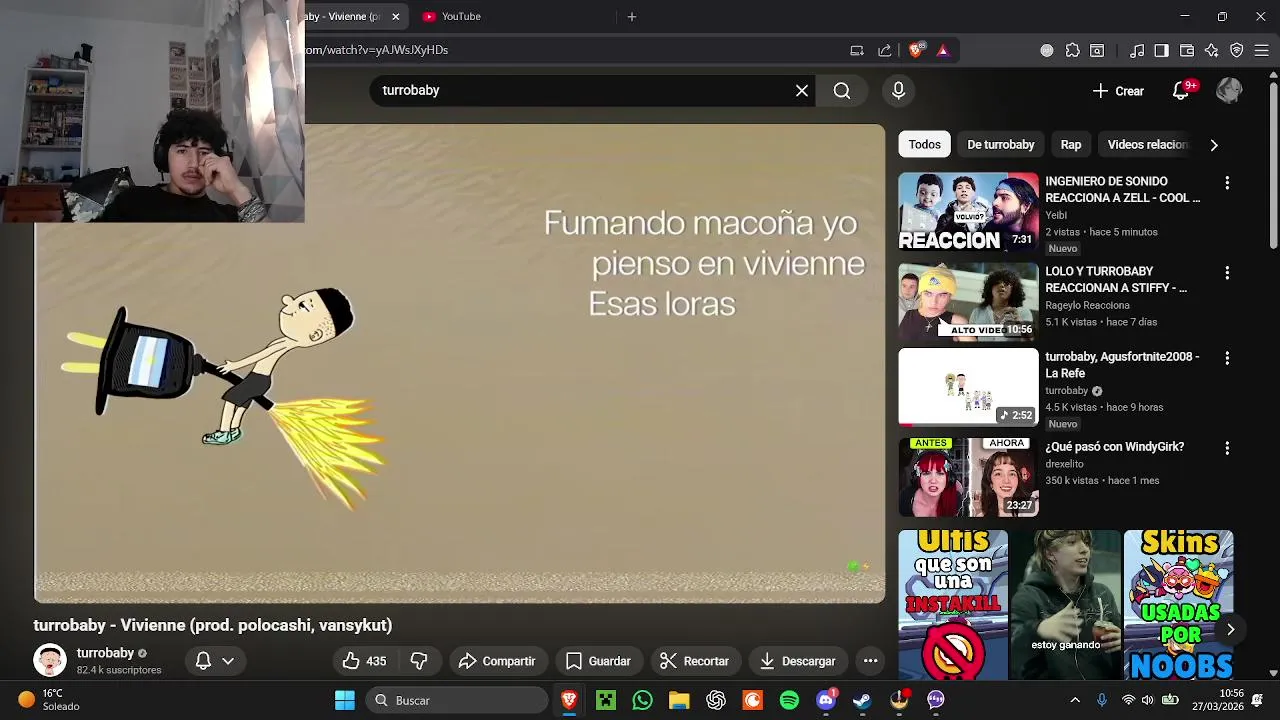The height and width of the screenshot is (720, 1280).
Task: Select the Videos relacionados chip
Action: click(x=1147, y=145)
